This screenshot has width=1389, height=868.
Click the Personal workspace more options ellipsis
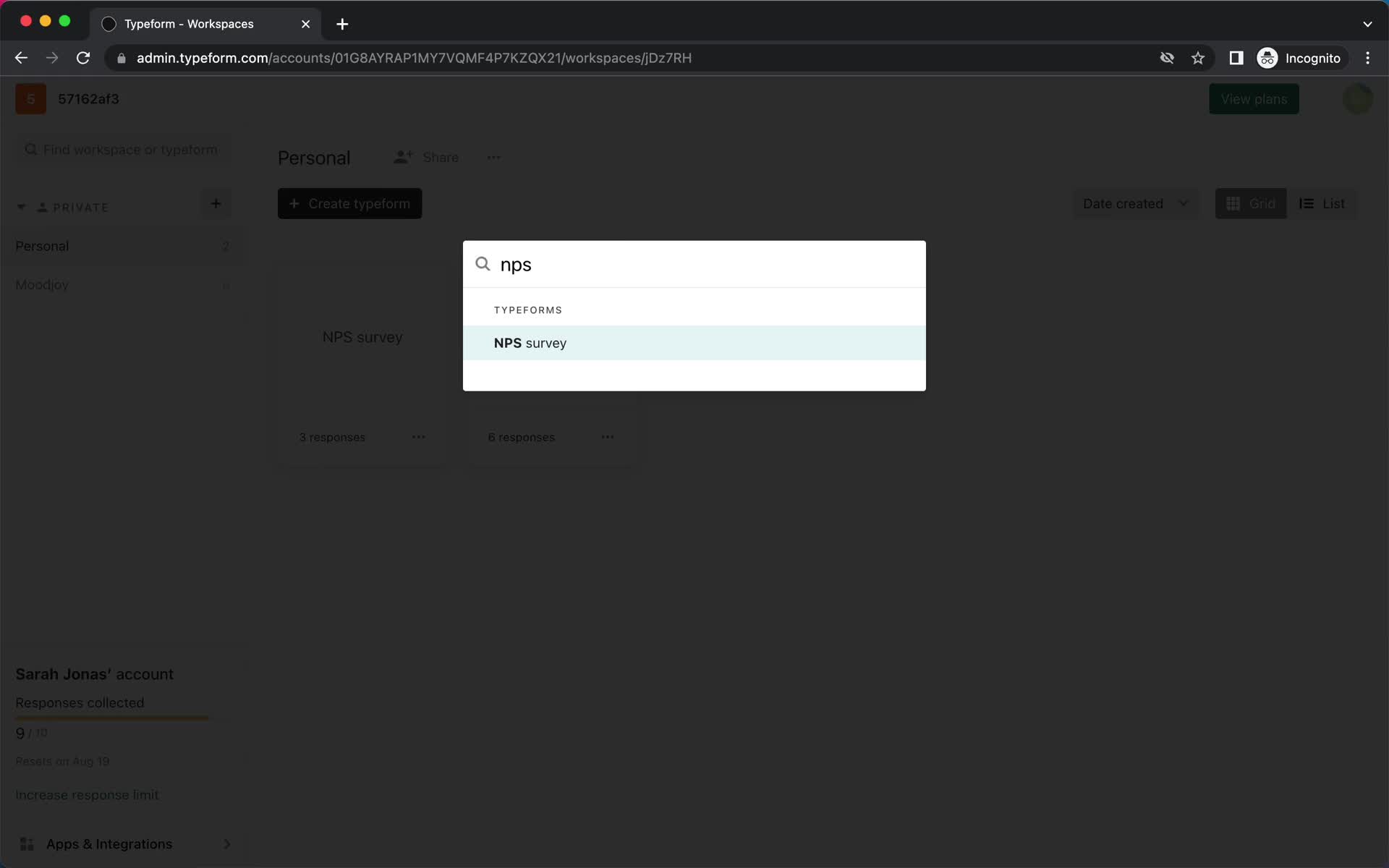pos(492,157)
